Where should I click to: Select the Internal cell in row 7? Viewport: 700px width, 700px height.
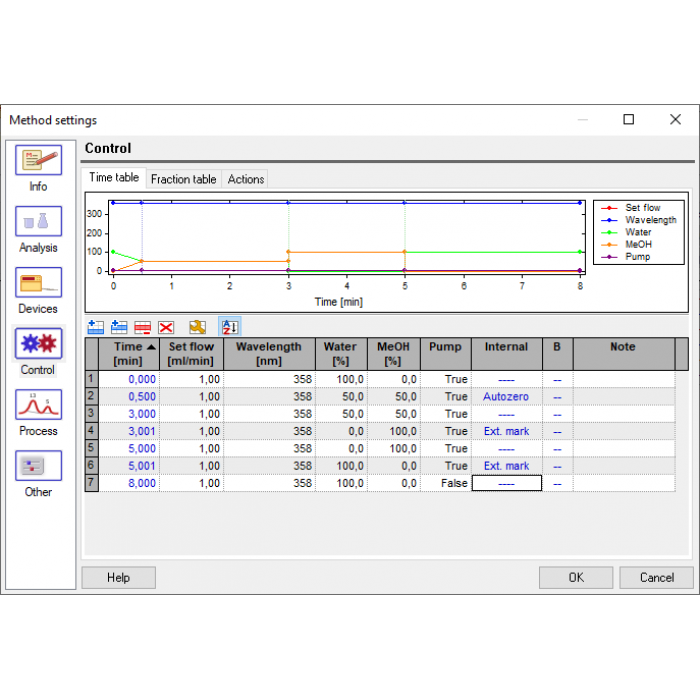pyautogui.click(x=506, y=483)
